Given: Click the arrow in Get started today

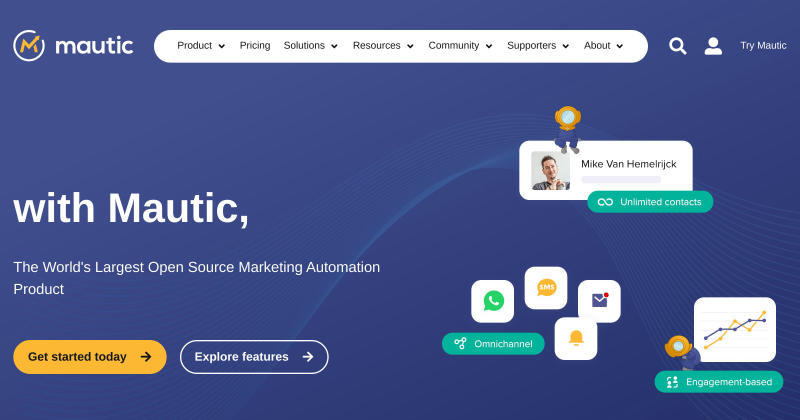Looking at the screenshot, I should coord(146,357).
